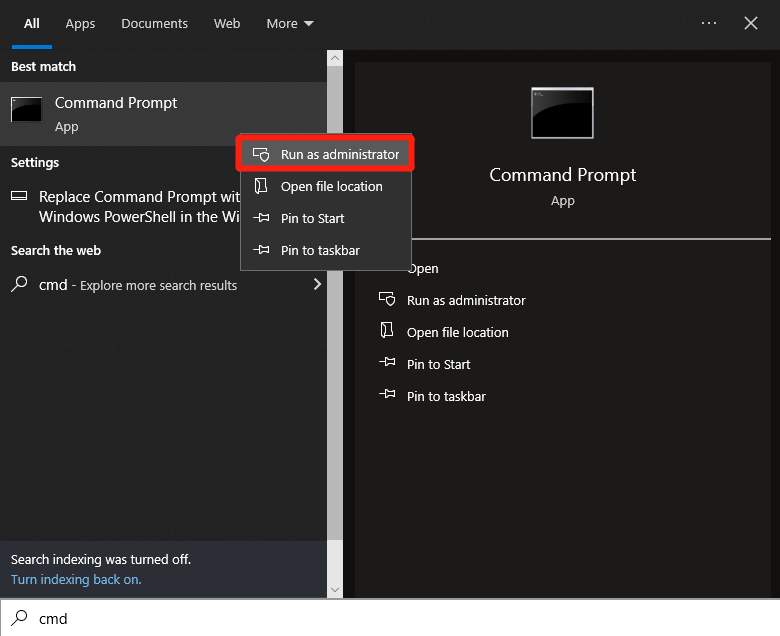This screenshot has height=636, width=780.
Task: Switch to the Apps tab
Action: point(80,23)
